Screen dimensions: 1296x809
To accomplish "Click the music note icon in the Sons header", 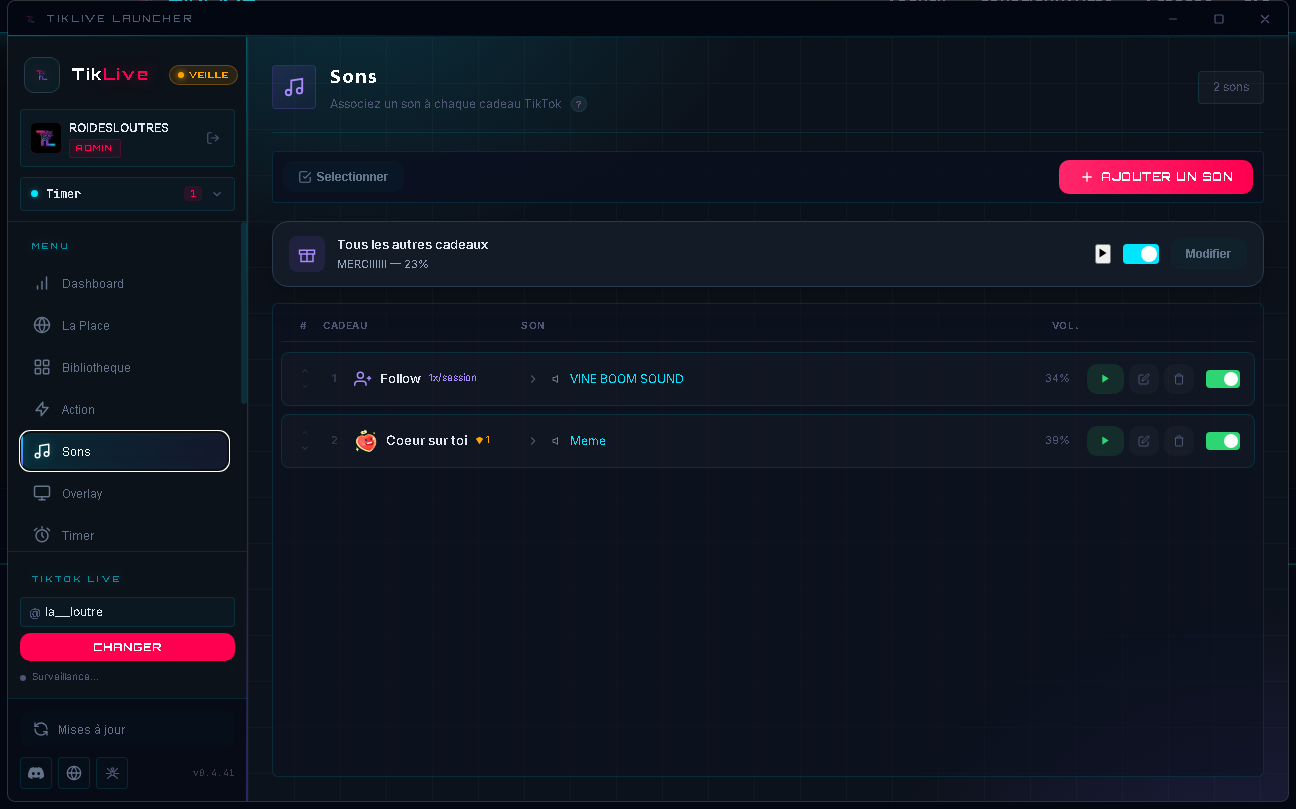I will (x=294, y=87).
